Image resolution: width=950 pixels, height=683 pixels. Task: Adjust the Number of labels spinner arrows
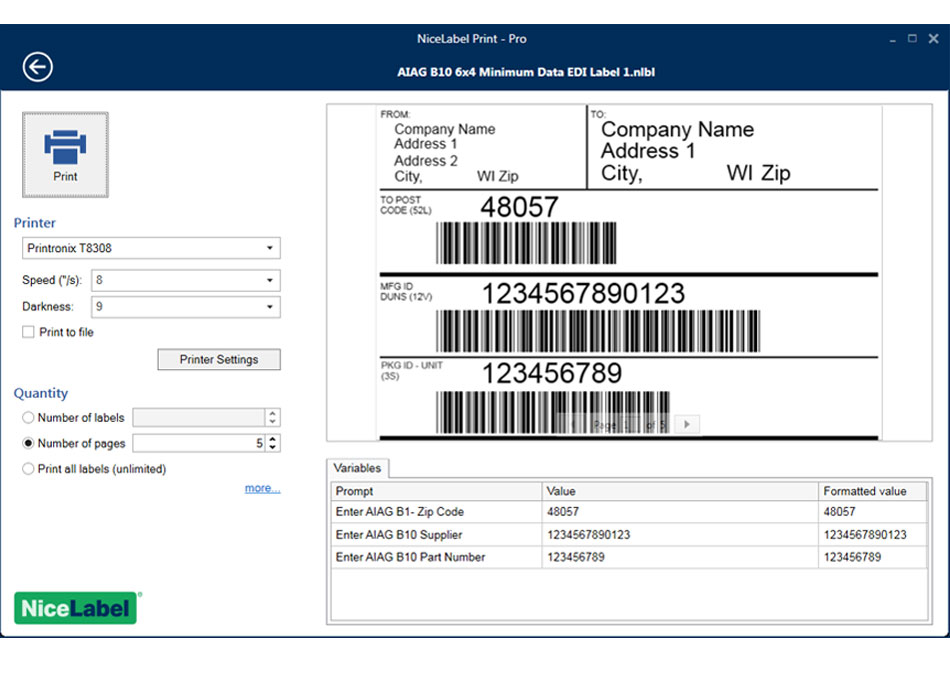(273, 418)
